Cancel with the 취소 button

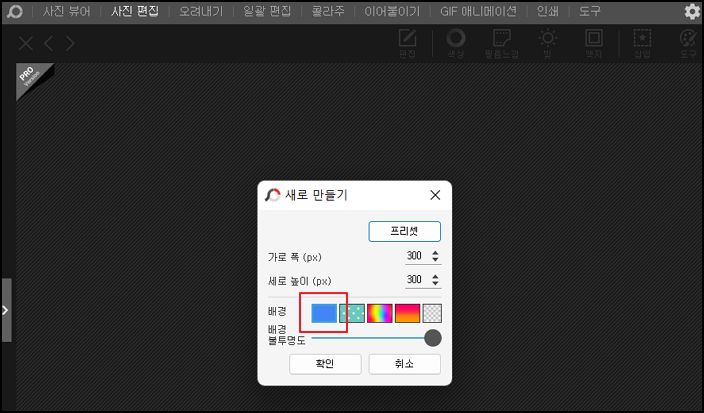(x=405, y=364)
